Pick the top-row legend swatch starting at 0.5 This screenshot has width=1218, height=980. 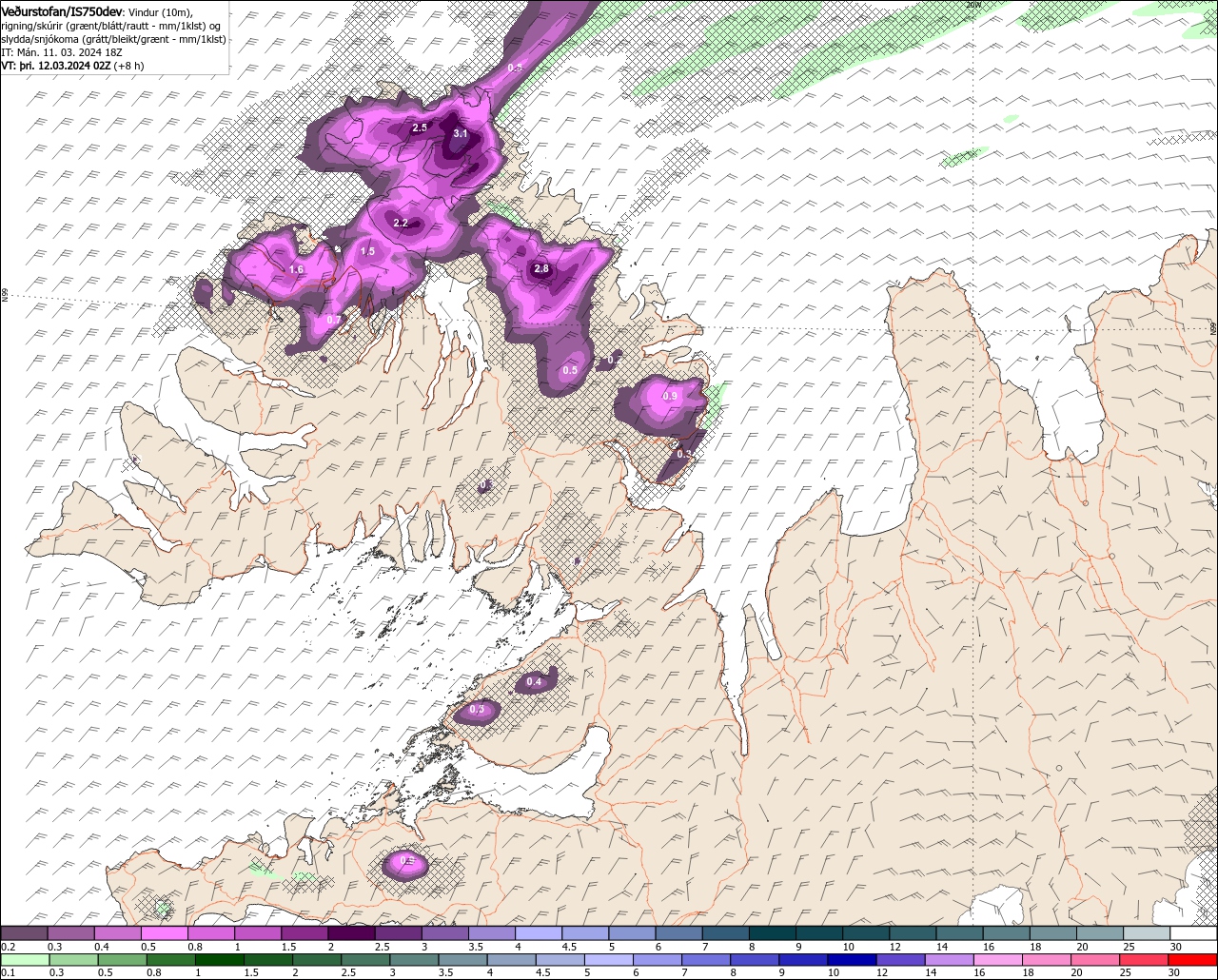(x=164, y=933)
